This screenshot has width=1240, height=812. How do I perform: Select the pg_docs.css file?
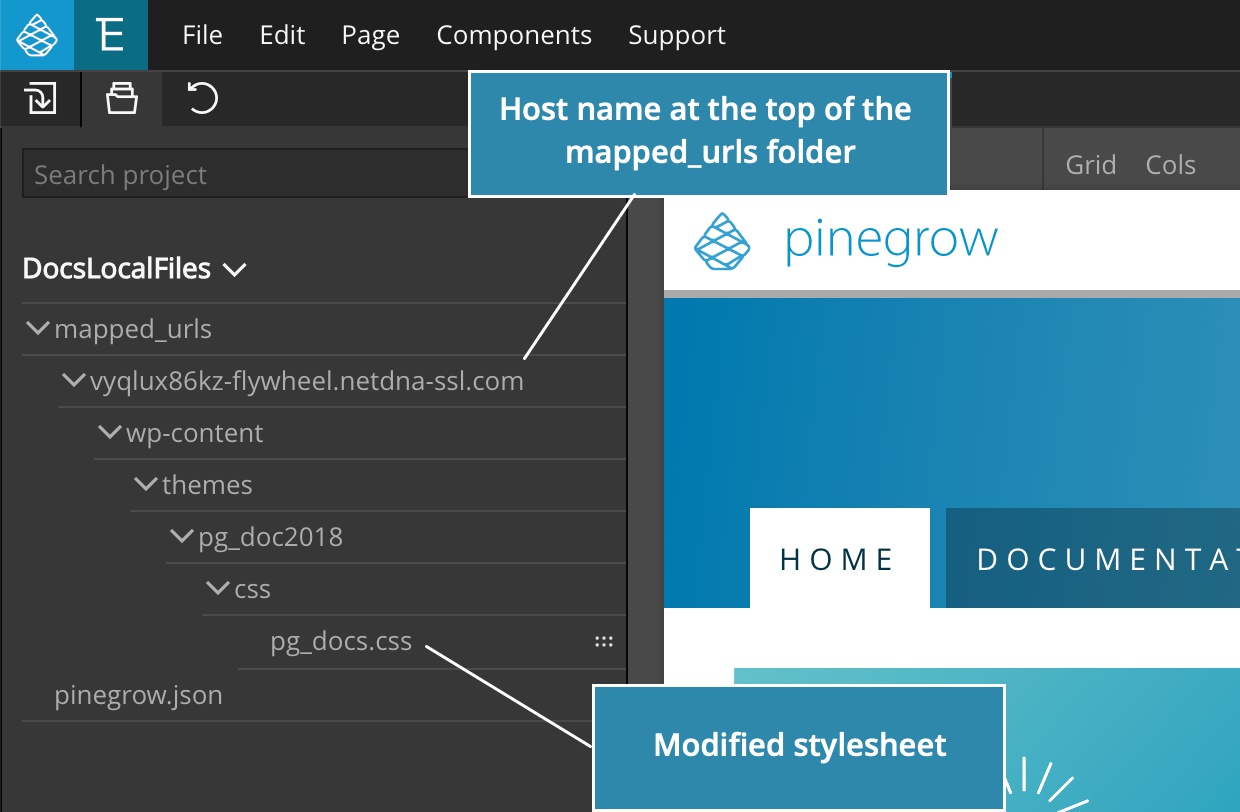coord(341,641)
